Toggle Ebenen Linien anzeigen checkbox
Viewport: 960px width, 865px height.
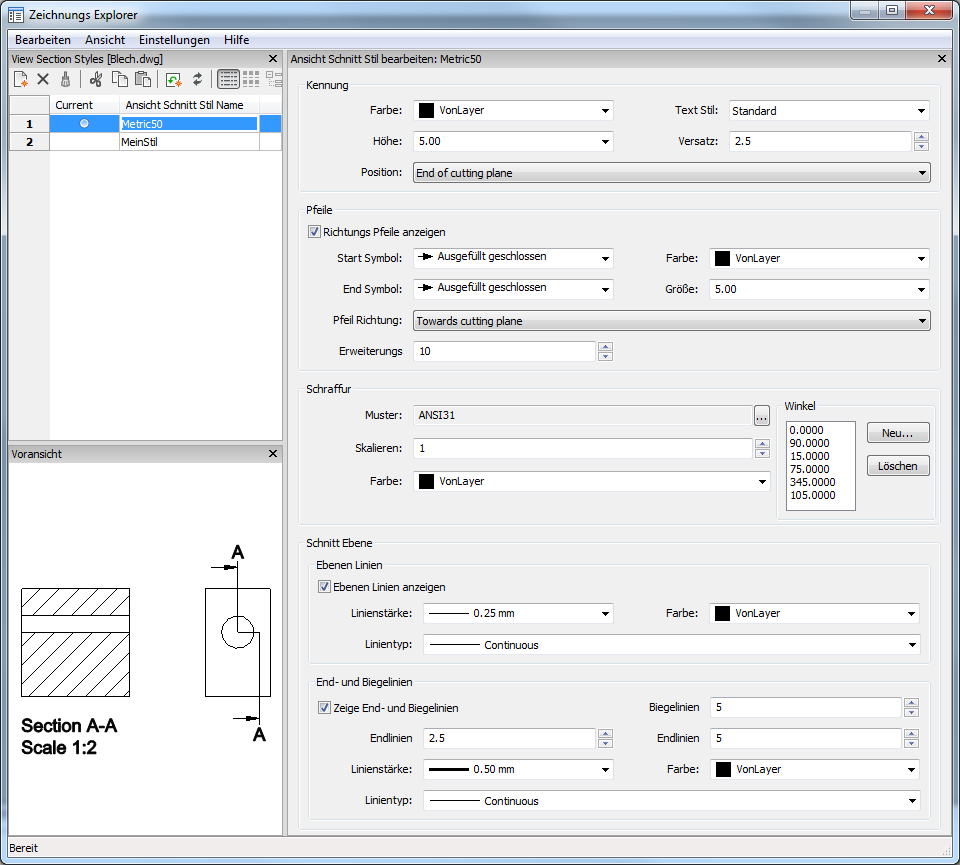pyautogui.click(x=324, y=587)
